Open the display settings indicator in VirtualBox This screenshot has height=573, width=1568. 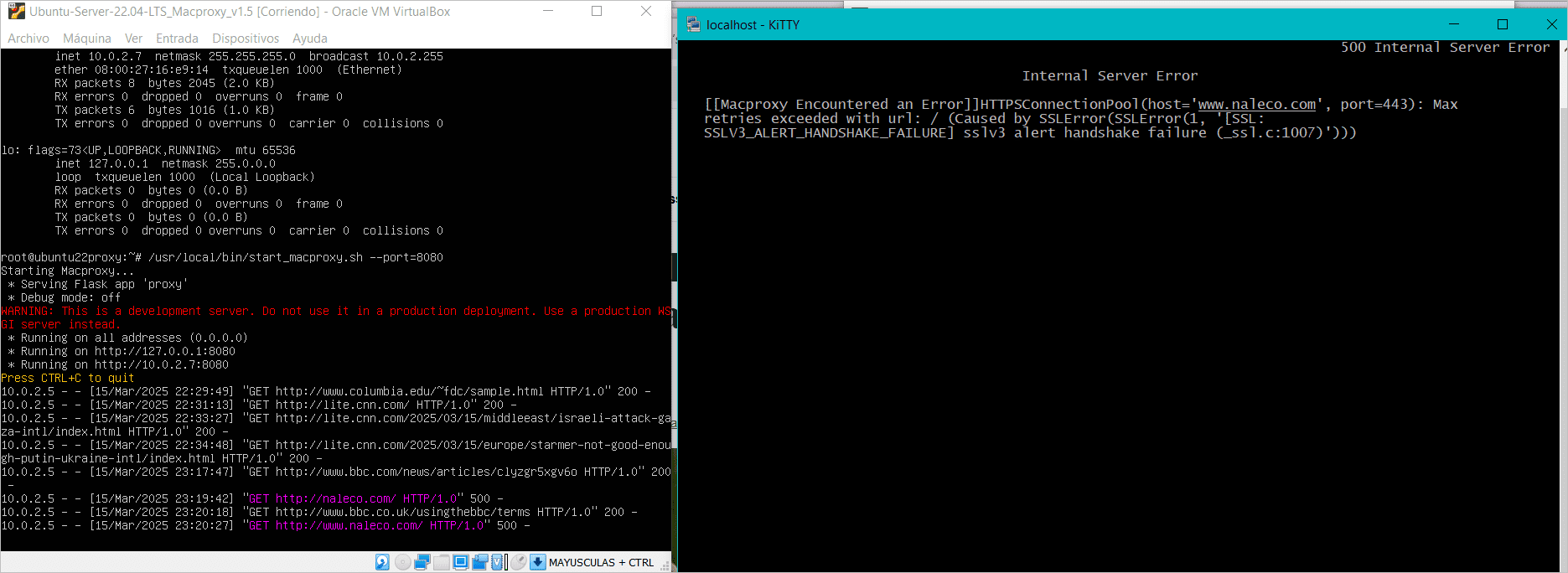461,562
